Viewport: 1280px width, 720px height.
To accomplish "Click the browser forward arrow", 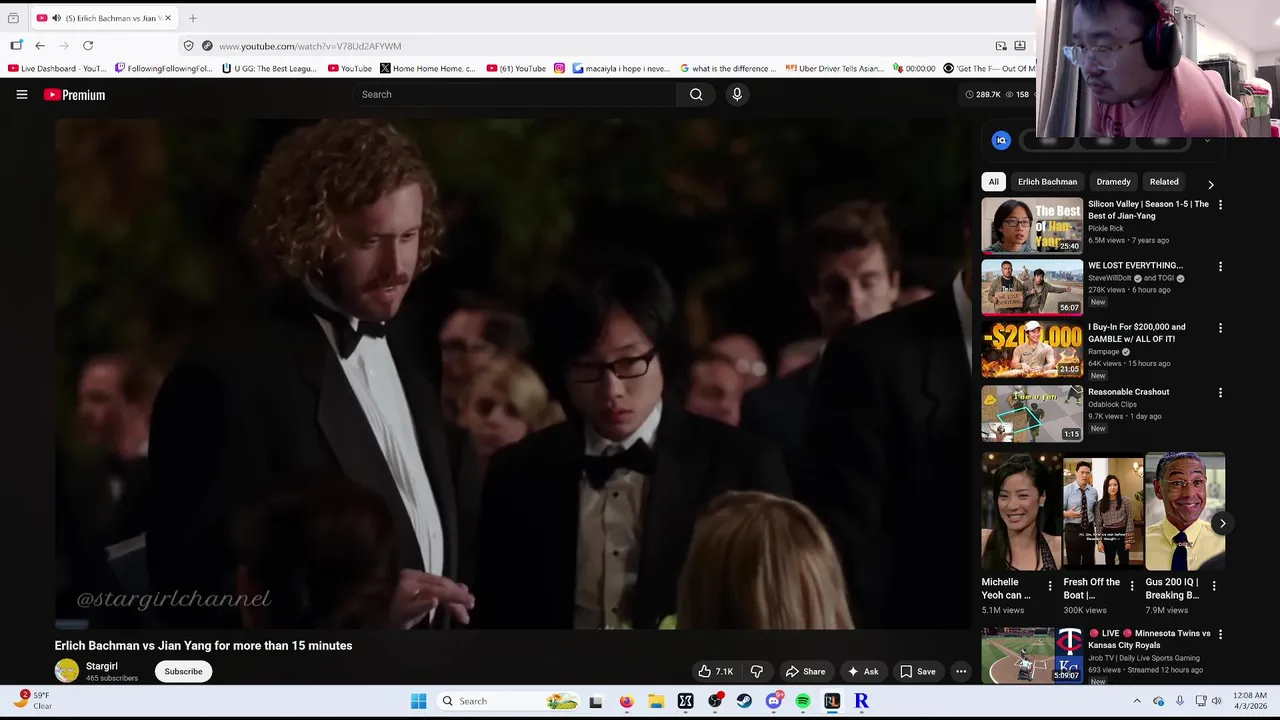I will tap(64, 46).
